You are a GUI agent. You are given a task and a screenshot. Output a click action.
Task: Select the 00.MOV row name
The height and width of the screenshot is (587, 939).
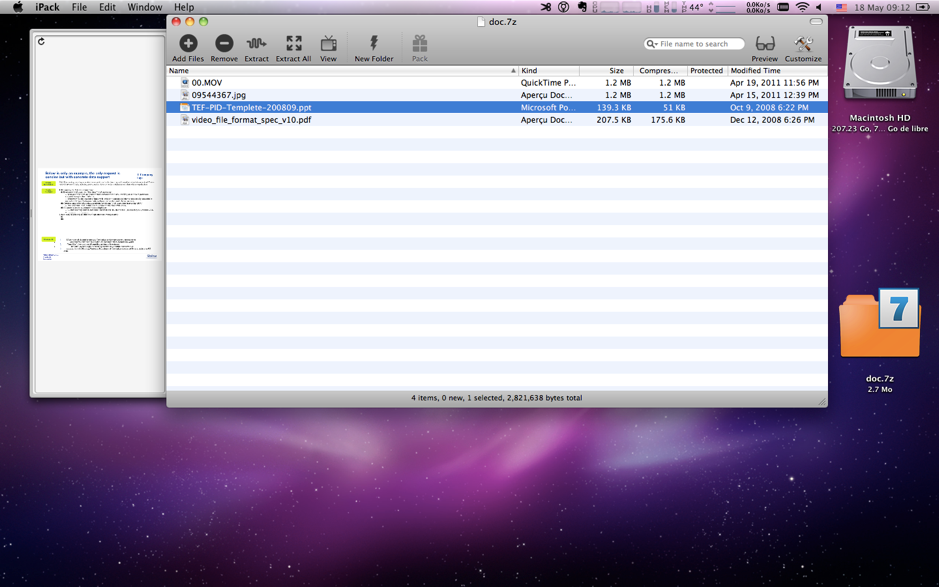click(x=207, y=83)
